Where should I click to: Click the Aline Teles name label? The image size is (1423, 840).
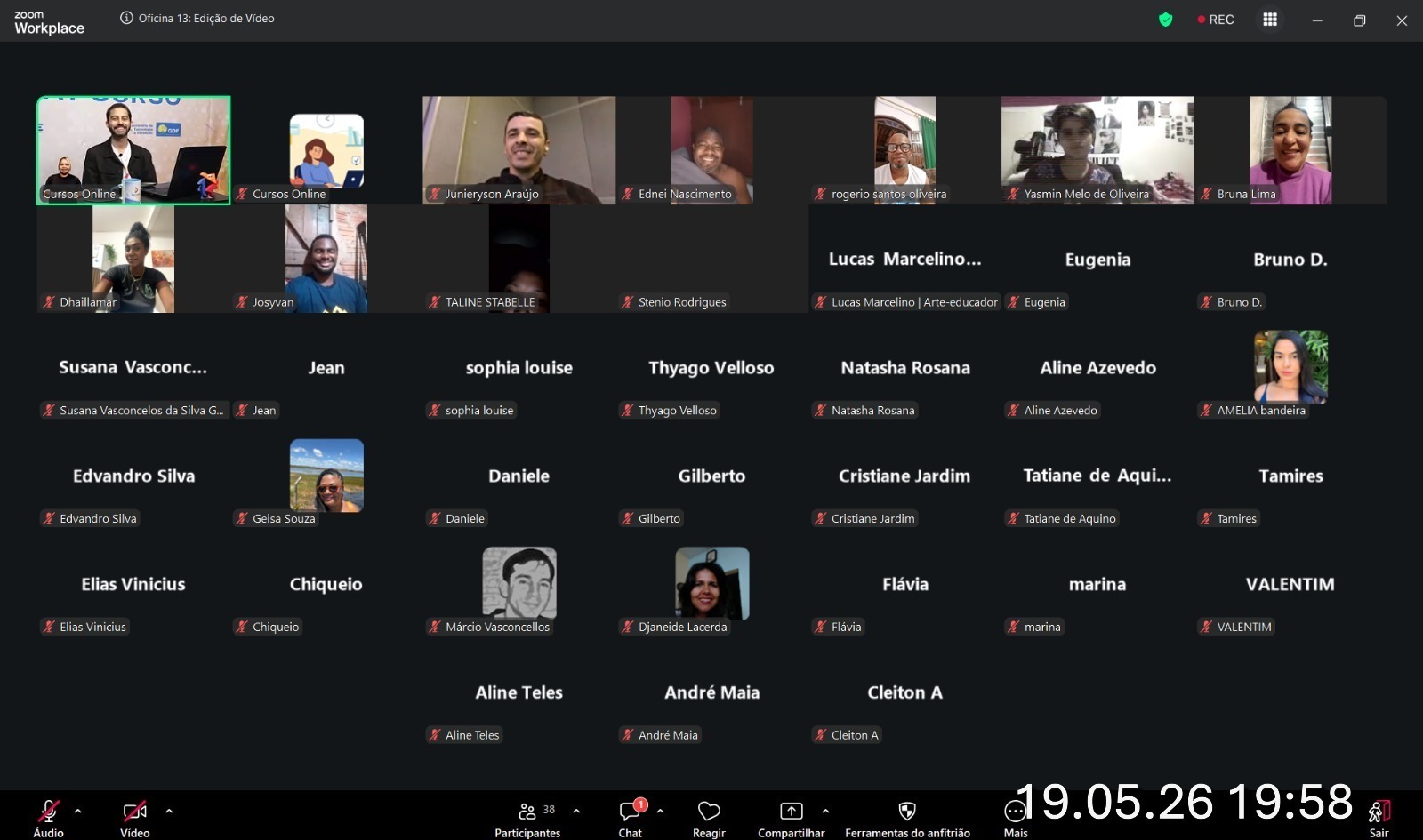(x=472, y=736)
